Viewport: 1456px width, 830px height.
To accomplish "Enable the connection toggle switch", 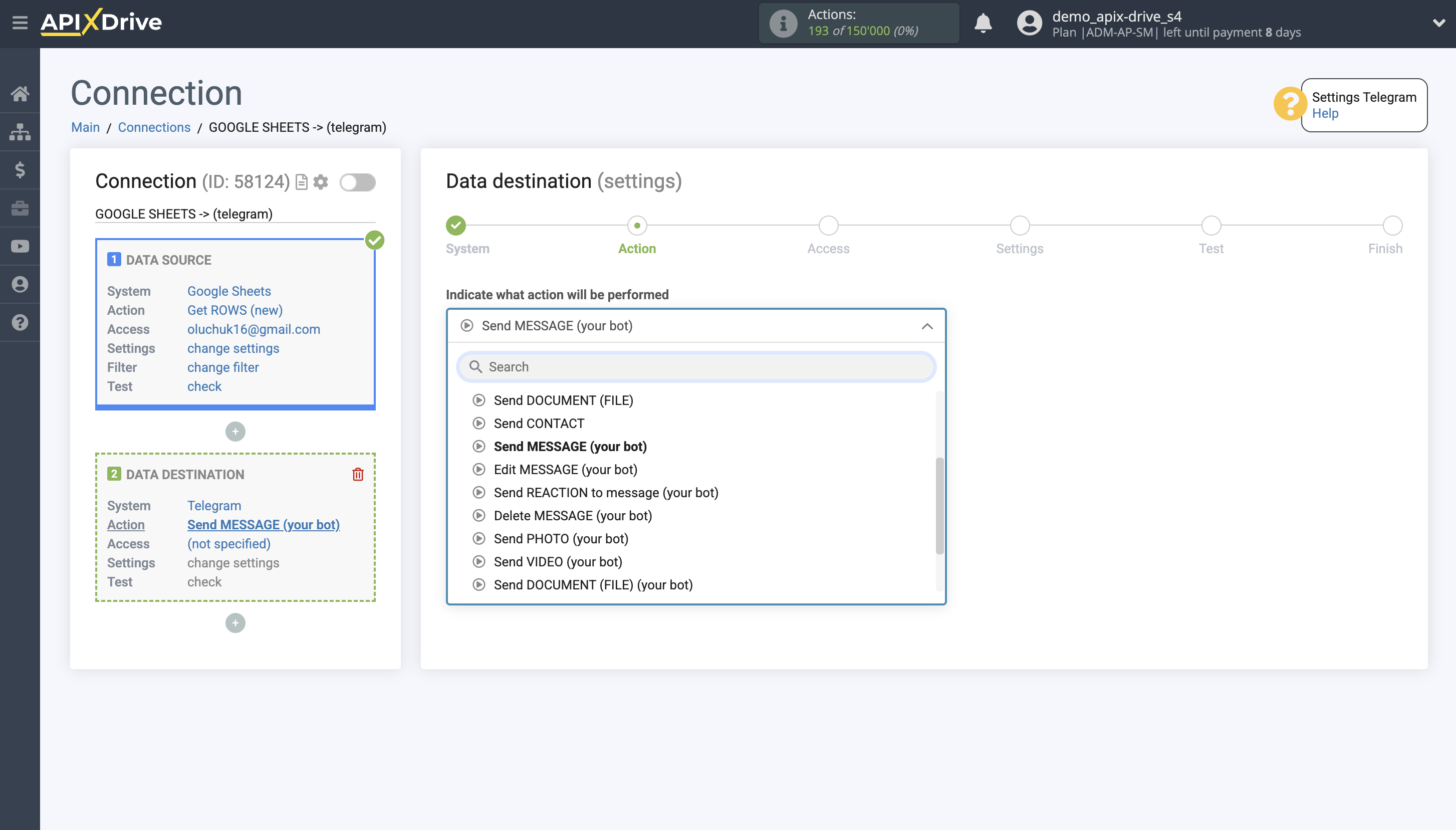I will pyautogui.click(x=358, y=182).
